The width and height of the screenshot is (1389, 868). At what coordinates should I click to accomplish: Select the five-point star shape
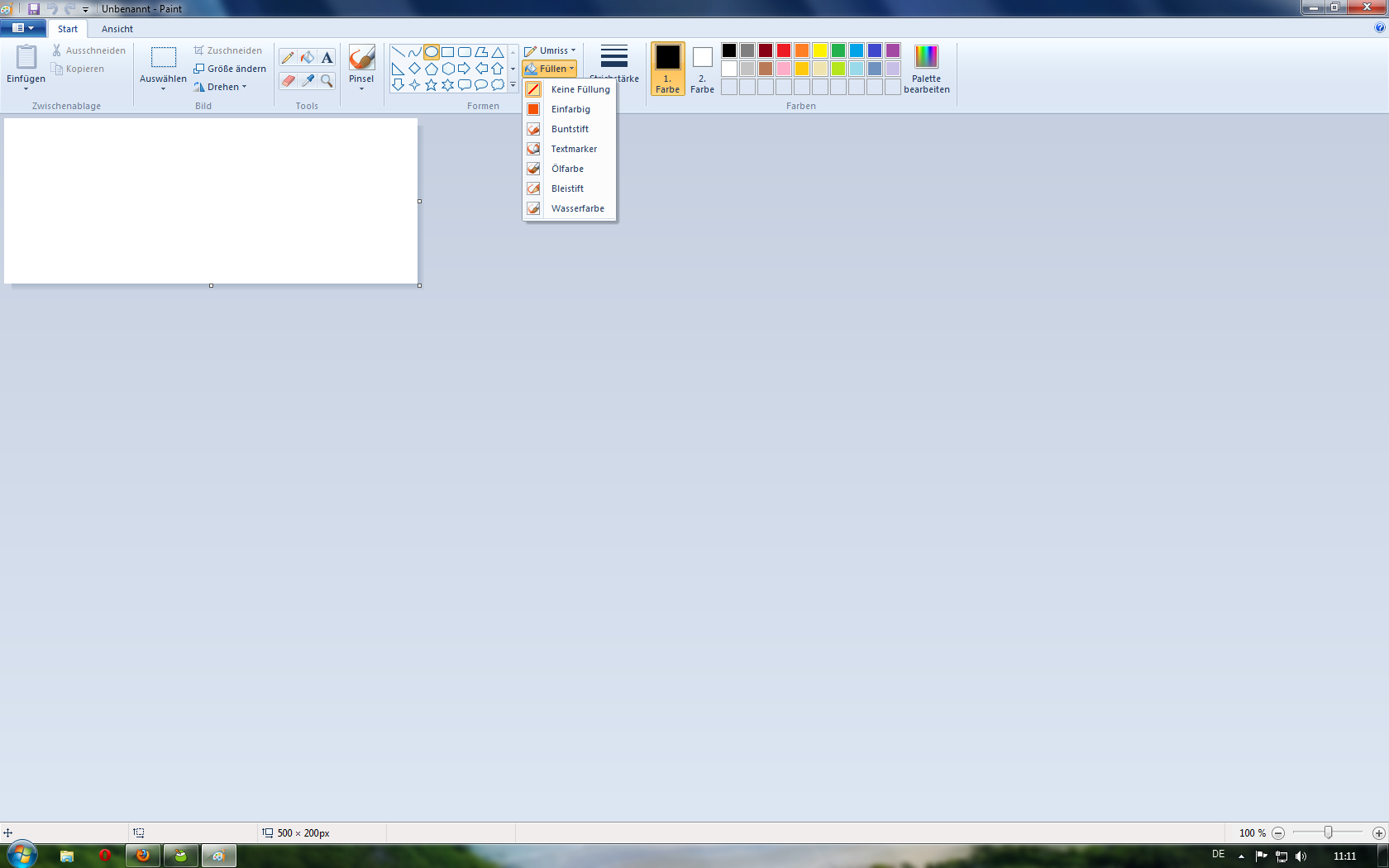(431, 85)
